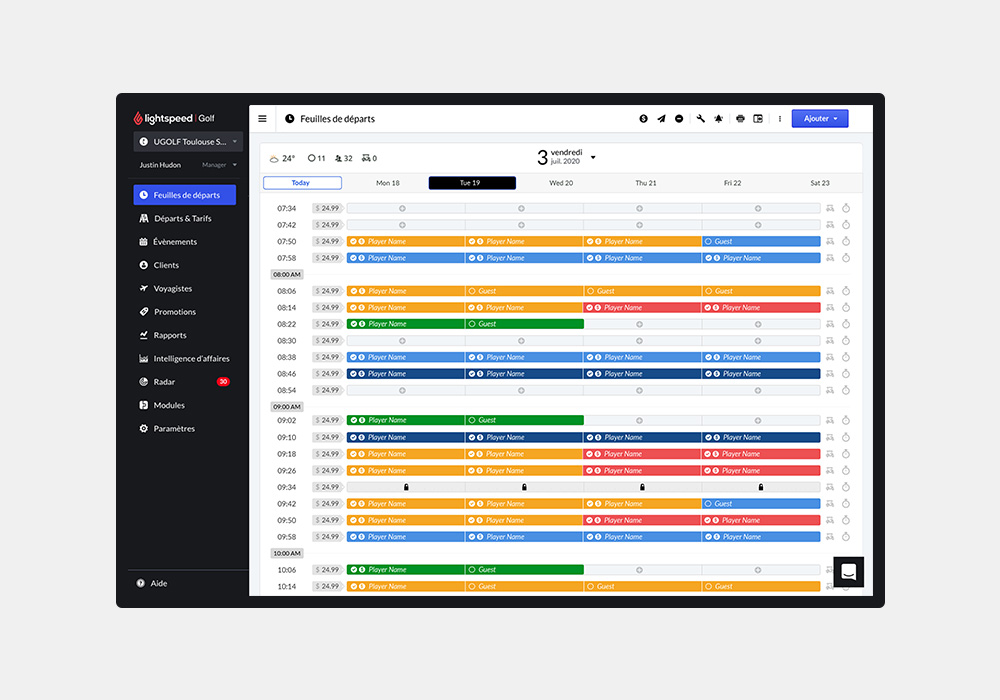Viewport: 1000px width, 700px height.
Task: Select the Wed 20 day tab
Action: pyautogui.click(x=561, y=183)
